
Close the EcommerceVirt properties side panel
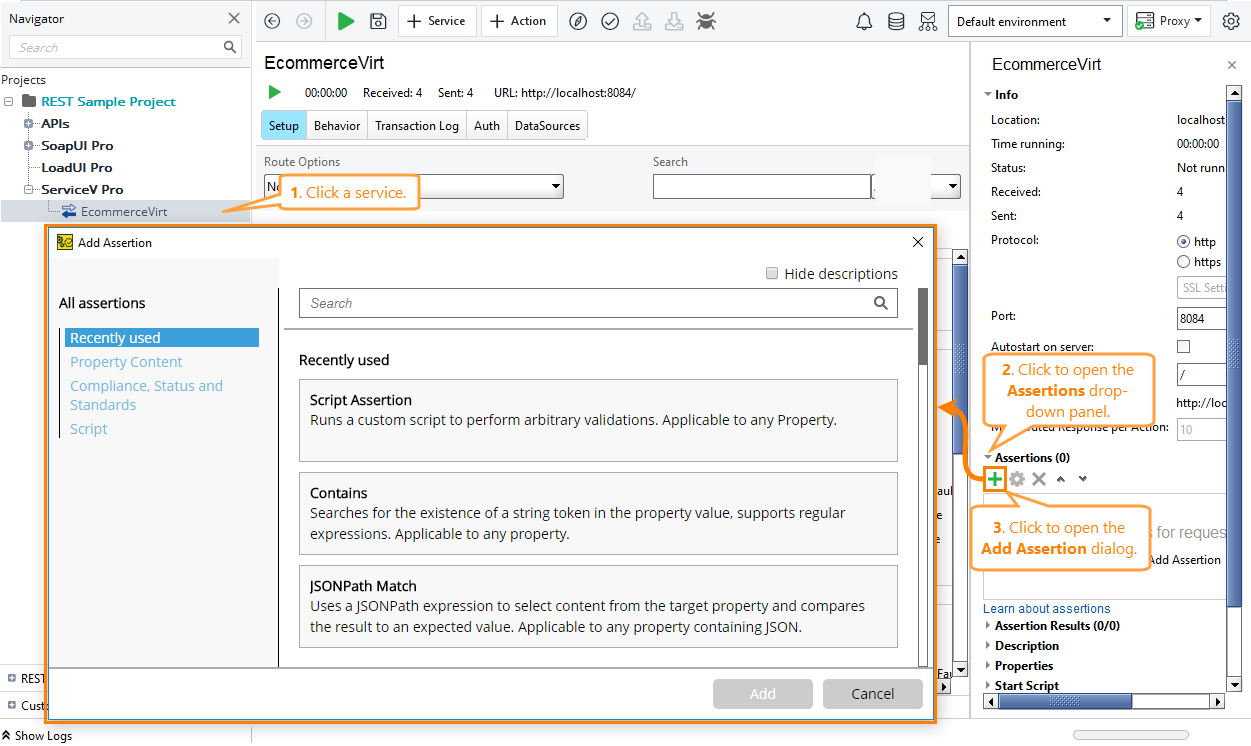[1232, 65]
